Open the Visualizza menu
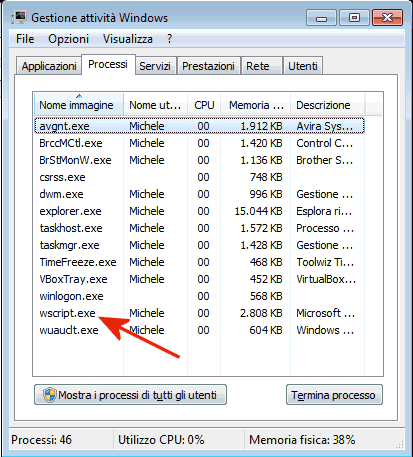Viewport: 413px width, 457px height. pos(128,39)
